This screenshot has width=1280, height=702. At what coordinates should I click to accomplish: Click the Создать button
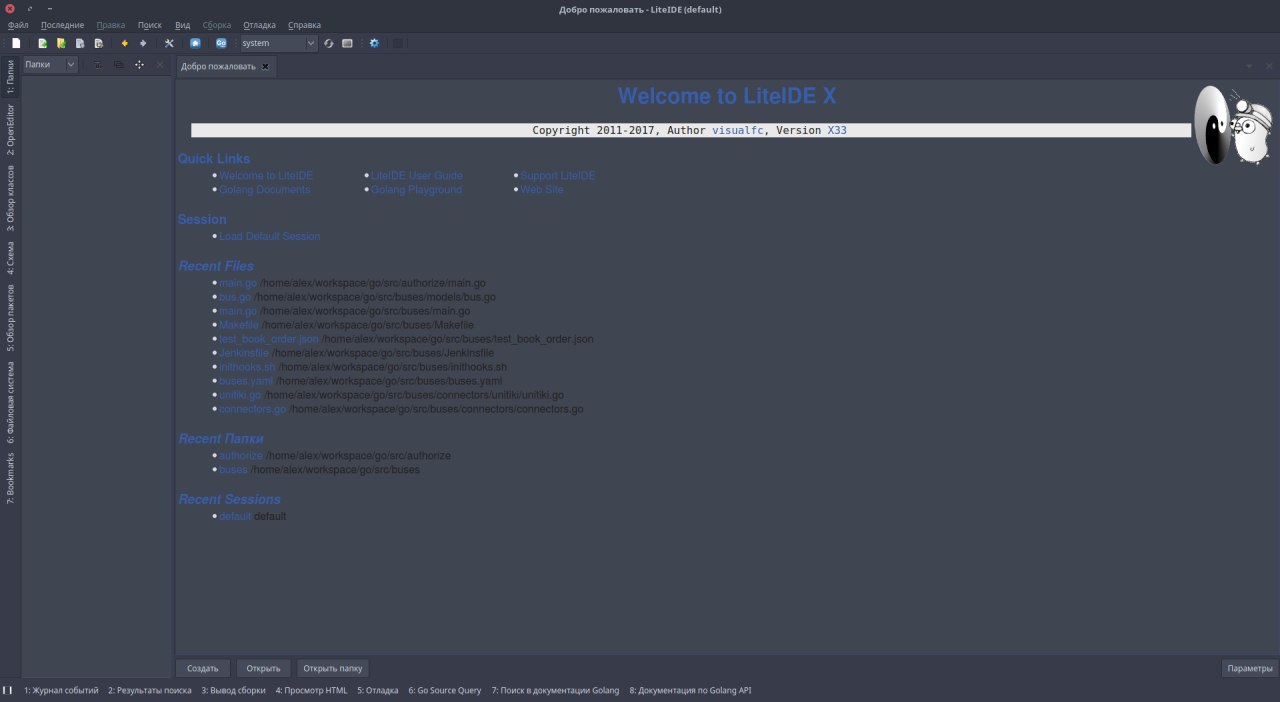pyautogui.click(x=203, y=668)
